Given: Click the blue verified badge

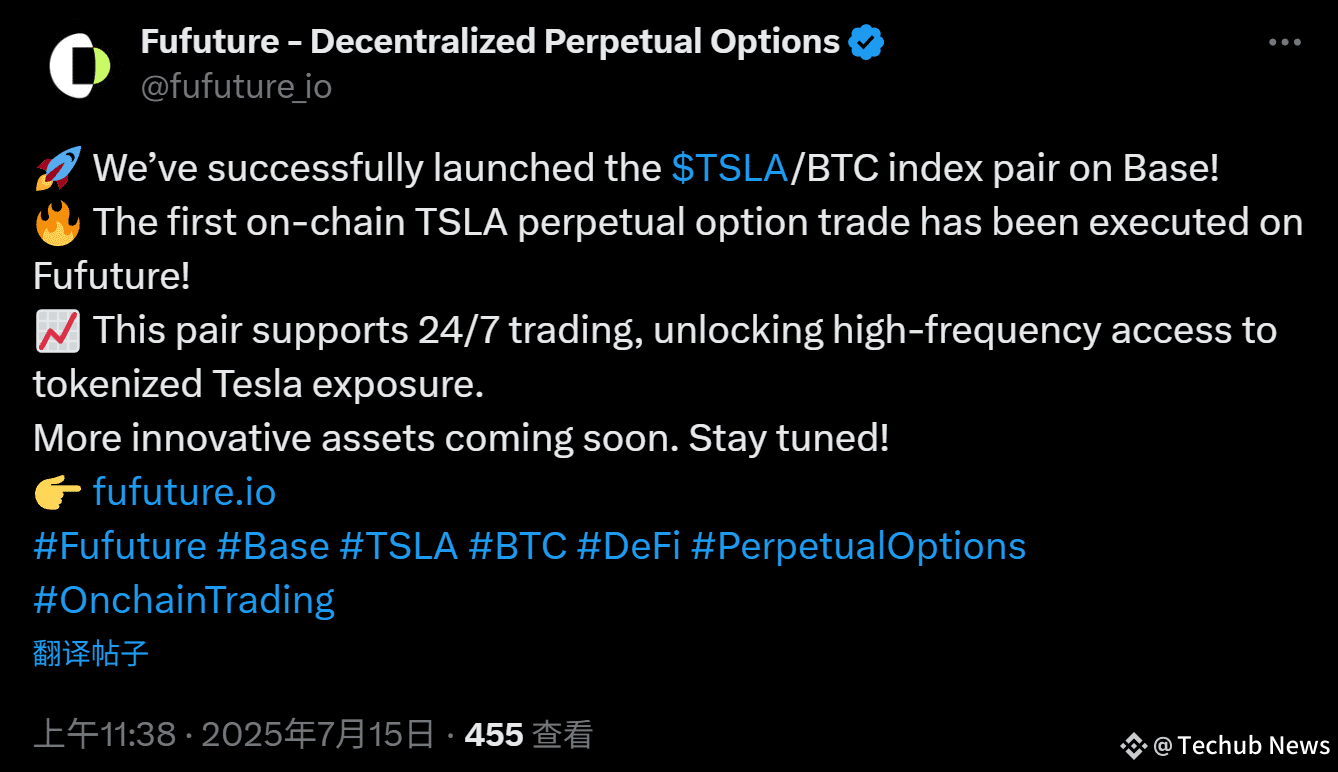Looking at the screenshot, I should click(x=866, y=42).
